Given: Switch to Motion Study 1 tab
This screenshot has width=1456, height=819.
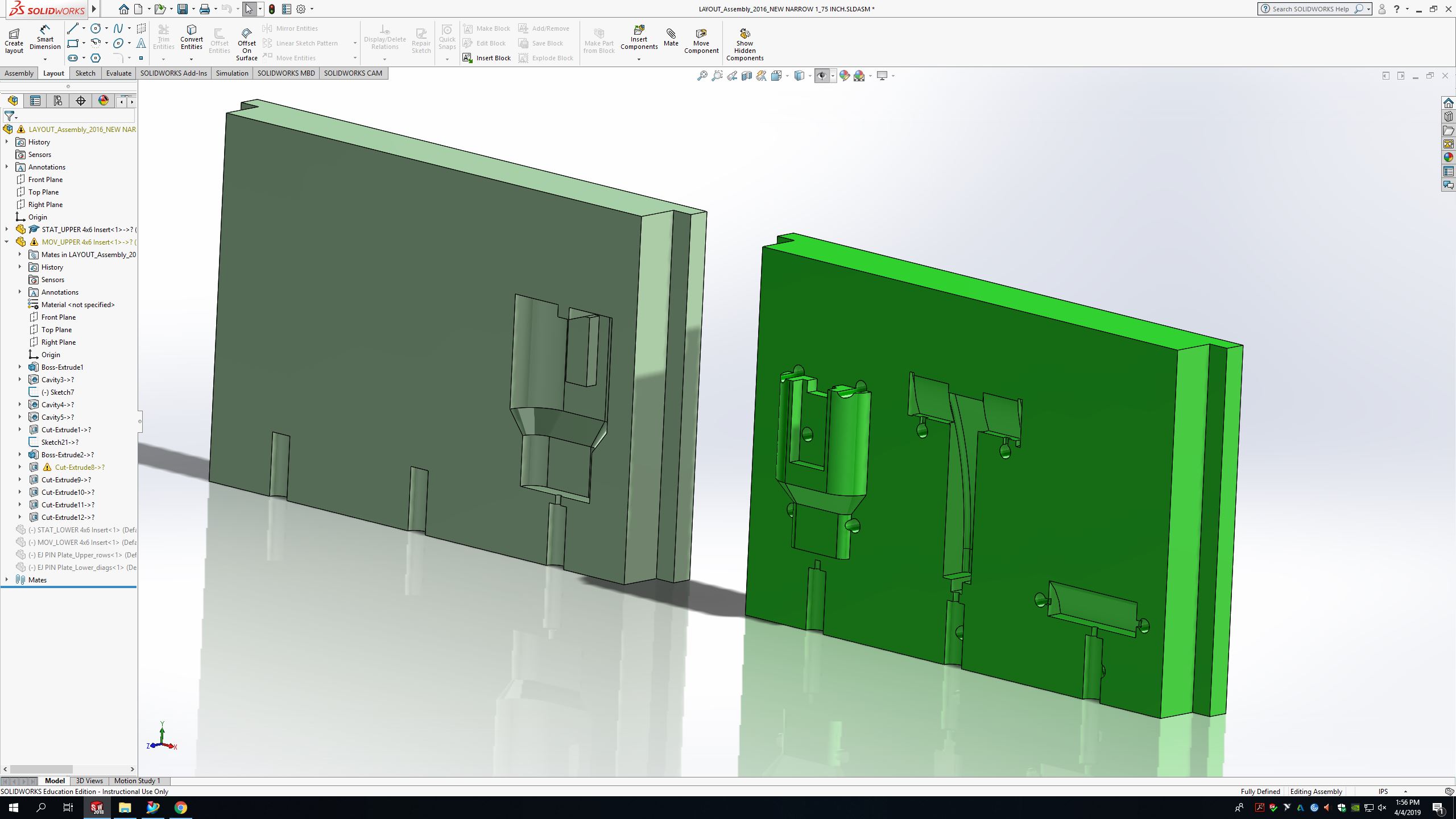Looking at the screenshot, I should click(x=137, y=781).
